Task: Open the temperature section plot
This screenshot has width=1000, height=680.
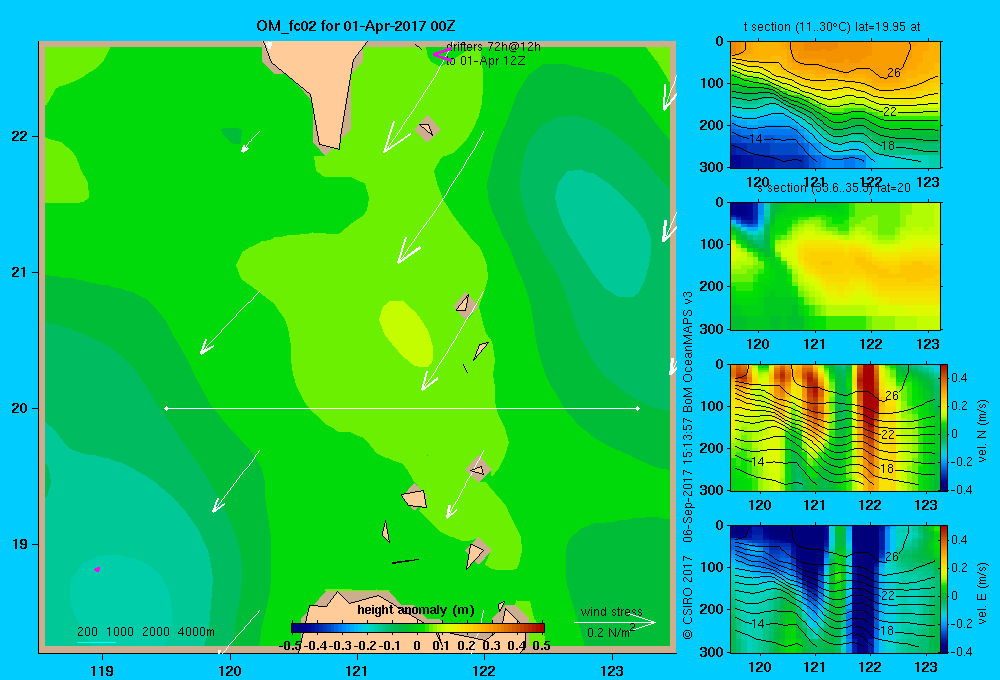Action: [835, 105]
